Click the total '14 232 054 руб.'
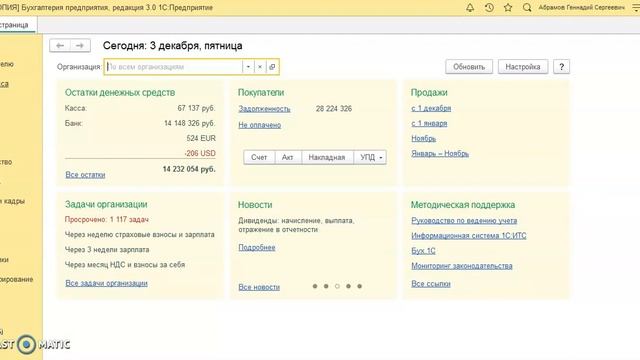Image resolution: width=640 pixels, height=360 pixels. click(189, 169)
